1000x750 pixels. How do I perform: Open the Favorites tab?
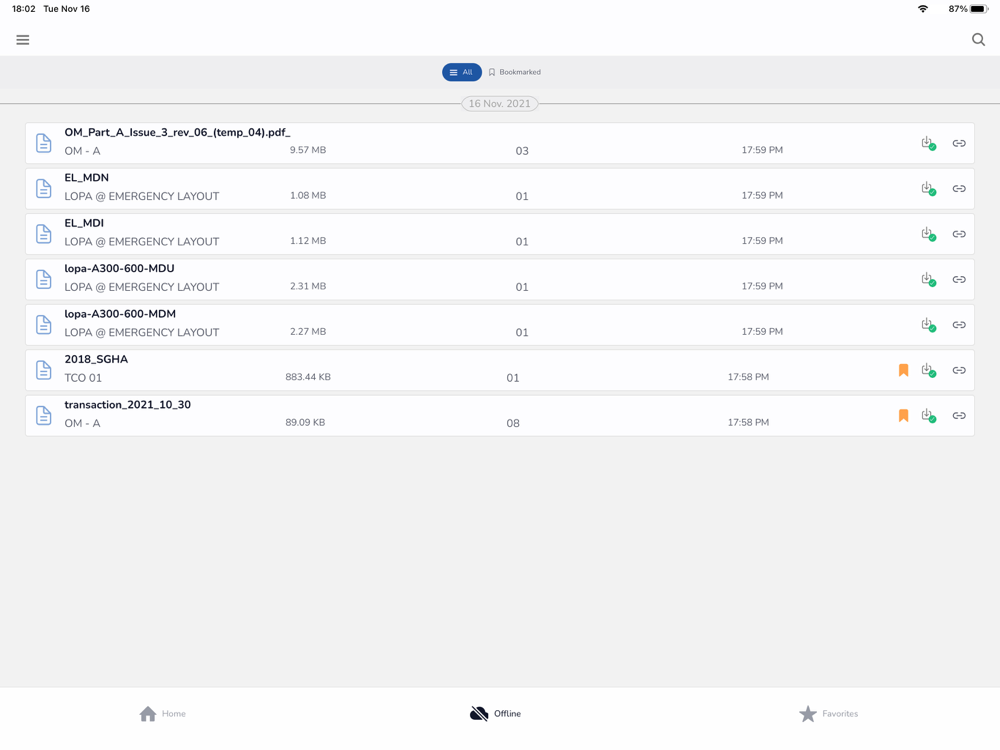(x=828, y=714)
